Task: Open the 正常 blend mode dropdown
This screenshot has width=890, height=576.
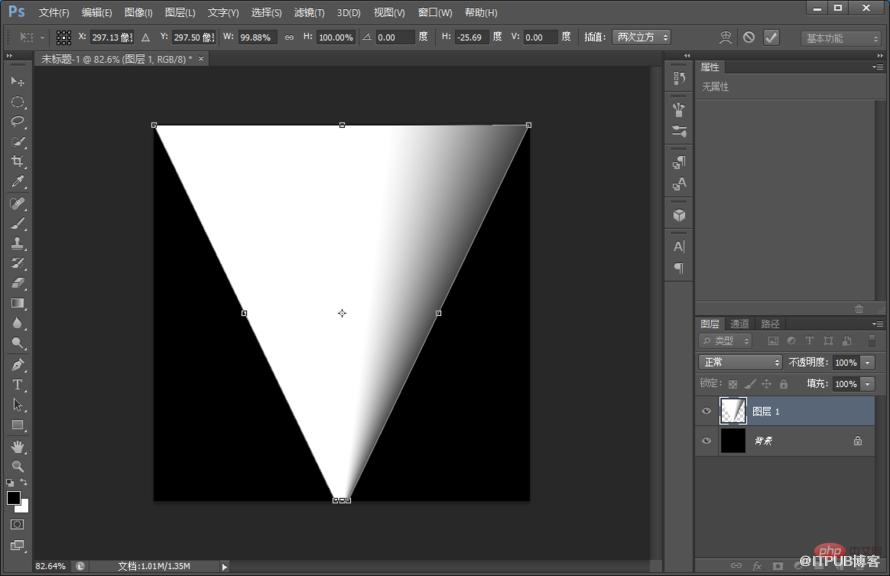Action: (740, 362)
